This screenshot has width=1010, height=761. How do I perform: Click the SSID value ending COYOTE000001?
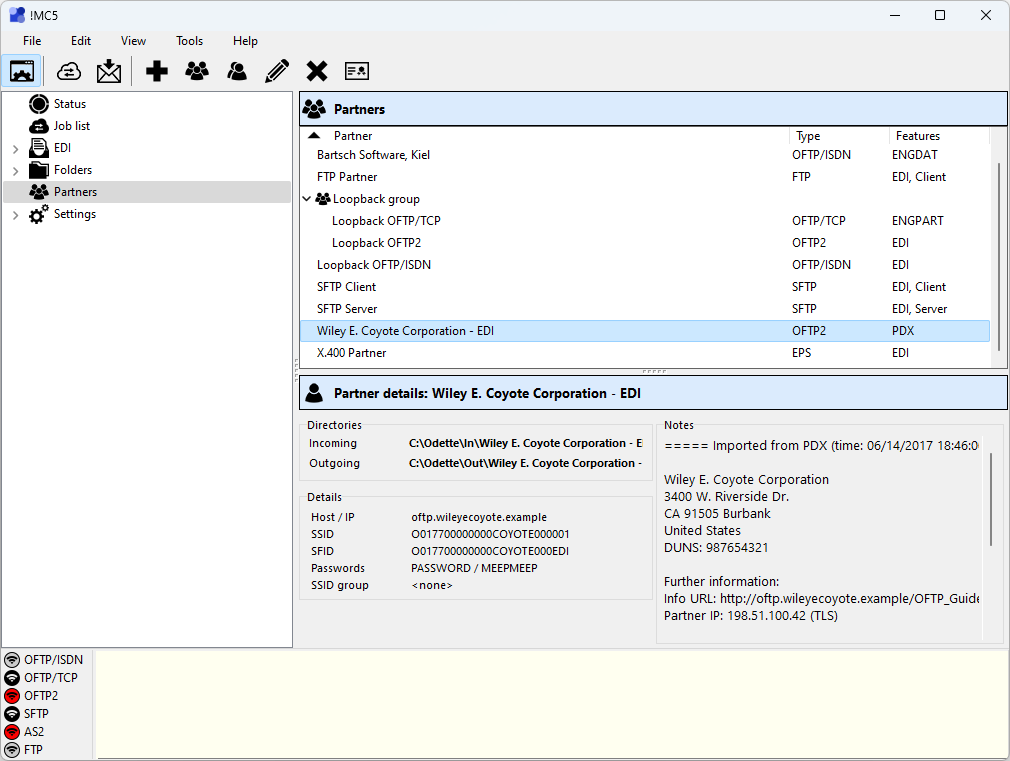pos(490,534)
